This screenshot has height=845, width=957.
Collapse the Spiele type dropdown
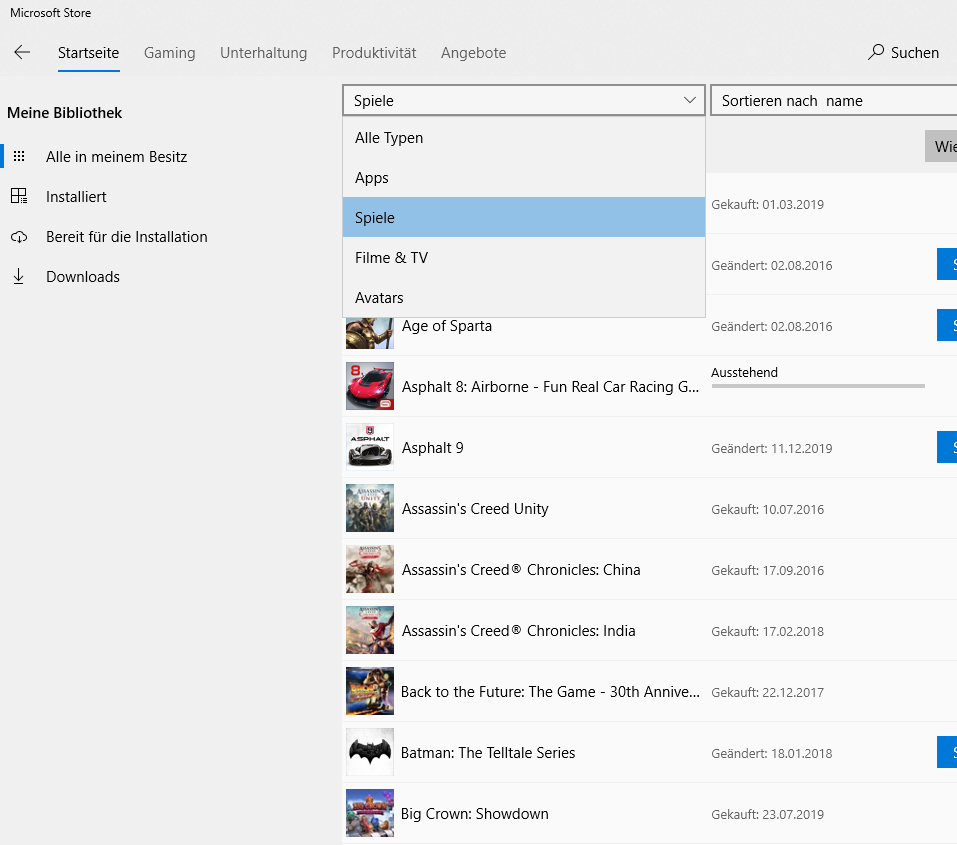click(x=524, y=100)
